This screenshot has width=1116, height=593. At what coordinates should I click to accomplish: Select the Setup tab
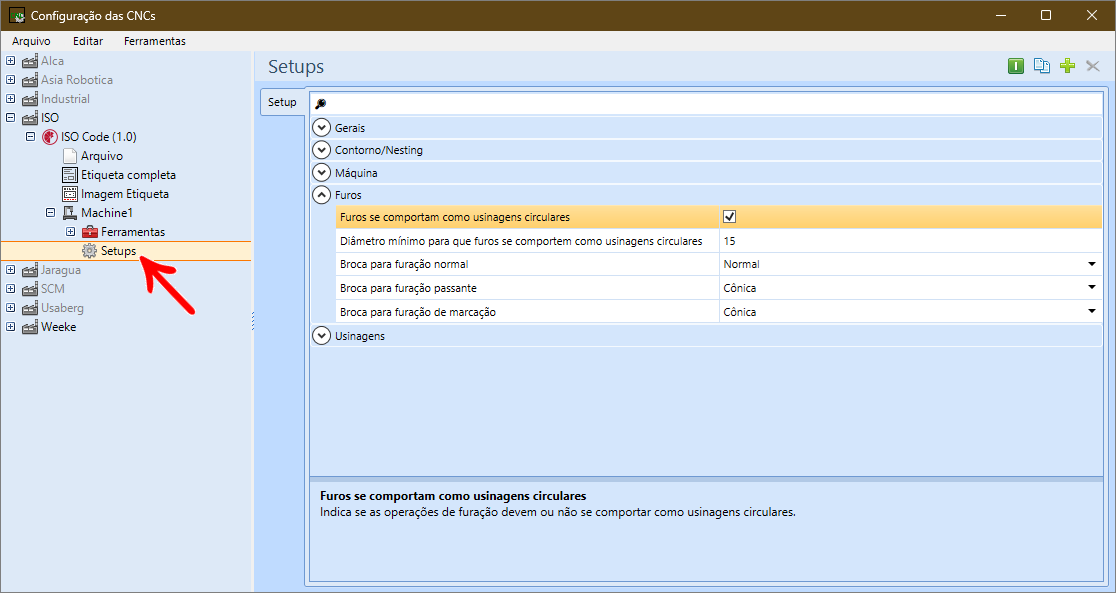coord(283,102)
